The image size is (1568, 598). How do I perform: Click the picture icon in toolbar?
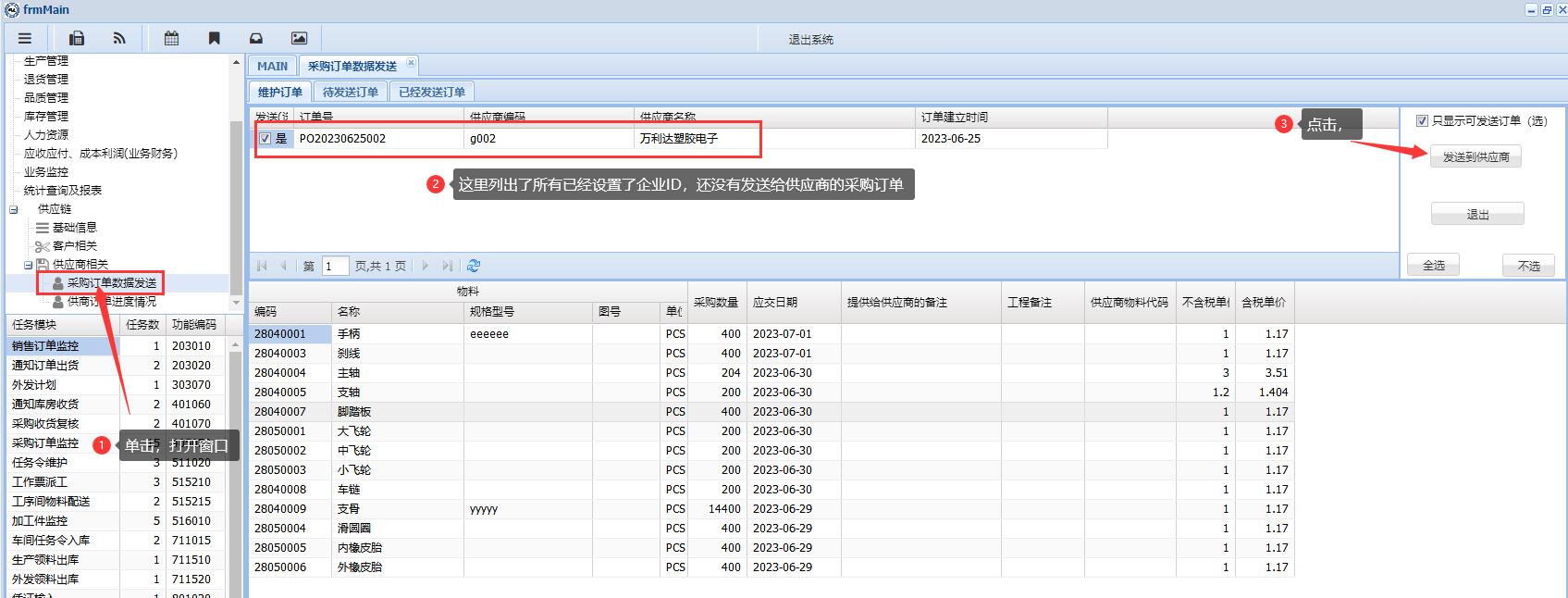coord(299,38)
